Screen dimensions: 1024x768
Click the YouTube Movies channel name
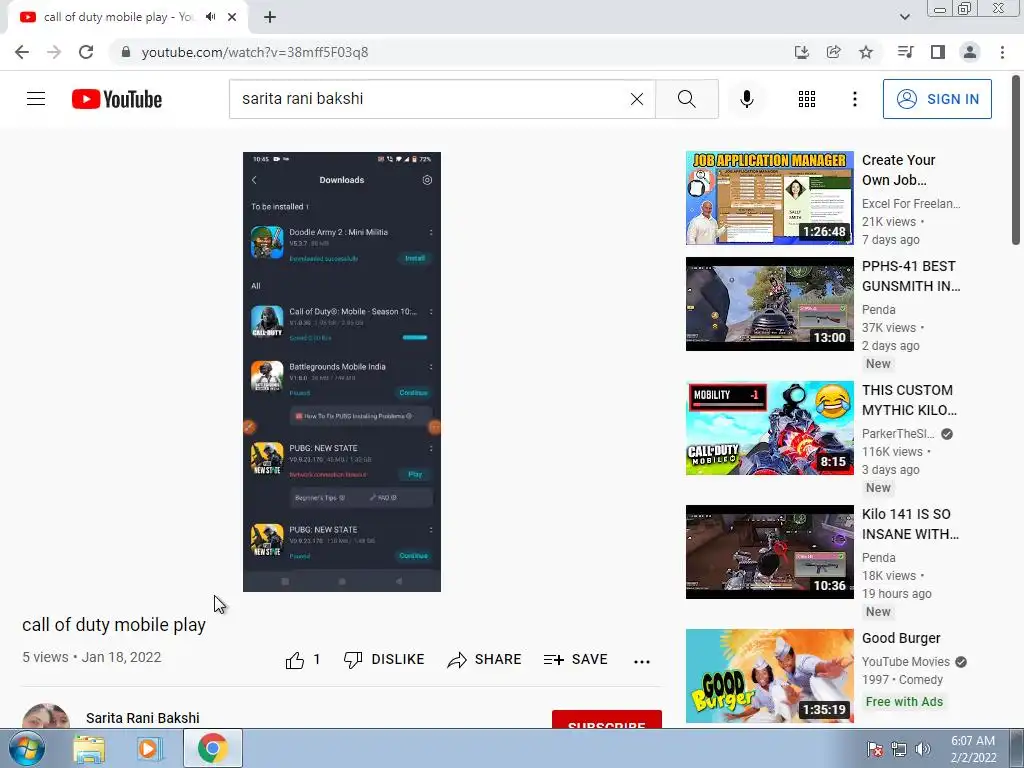906,662
